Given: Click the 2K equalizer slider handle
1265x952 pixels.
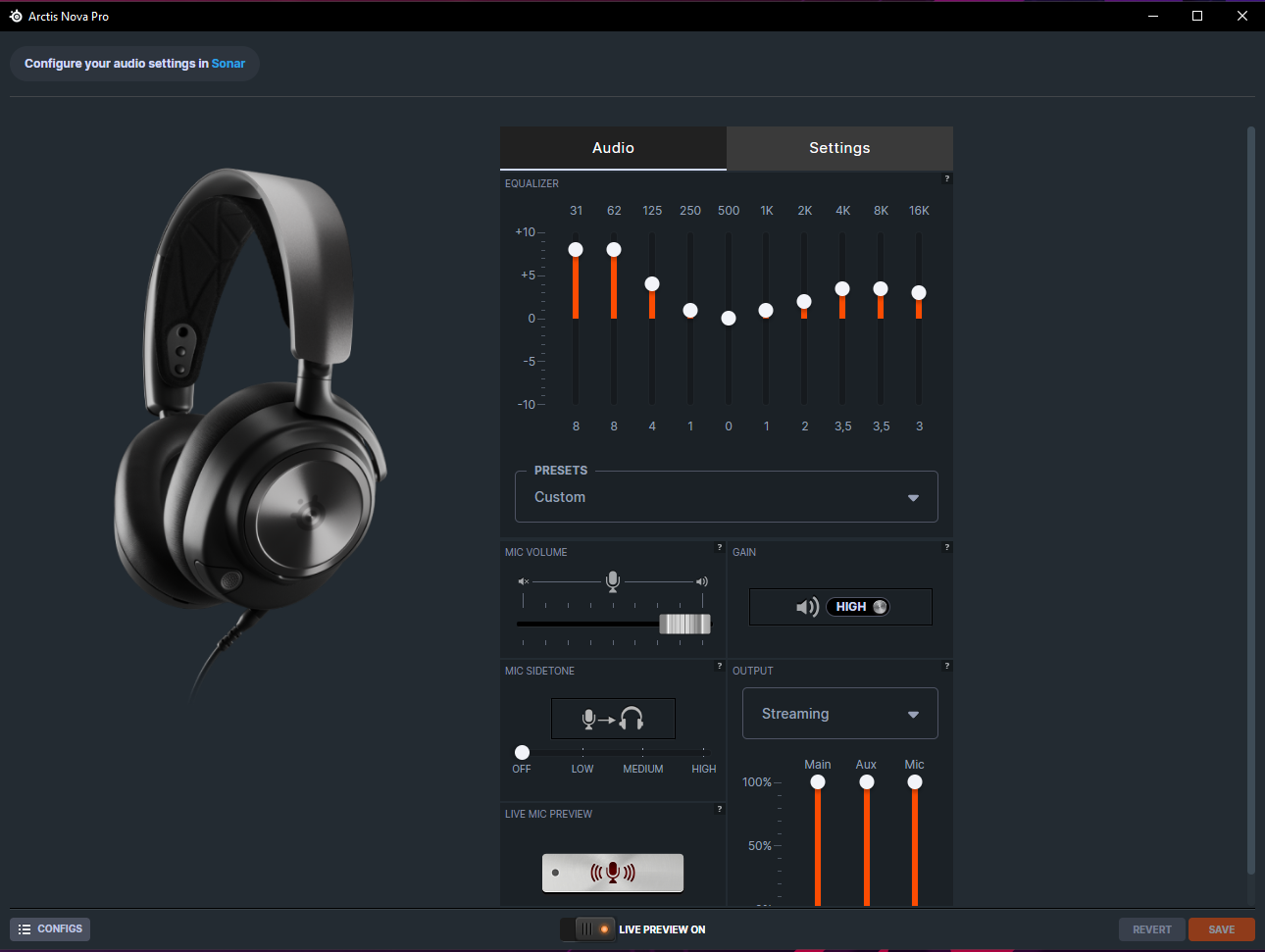Looking at the screenshot, I should point(804,301).
